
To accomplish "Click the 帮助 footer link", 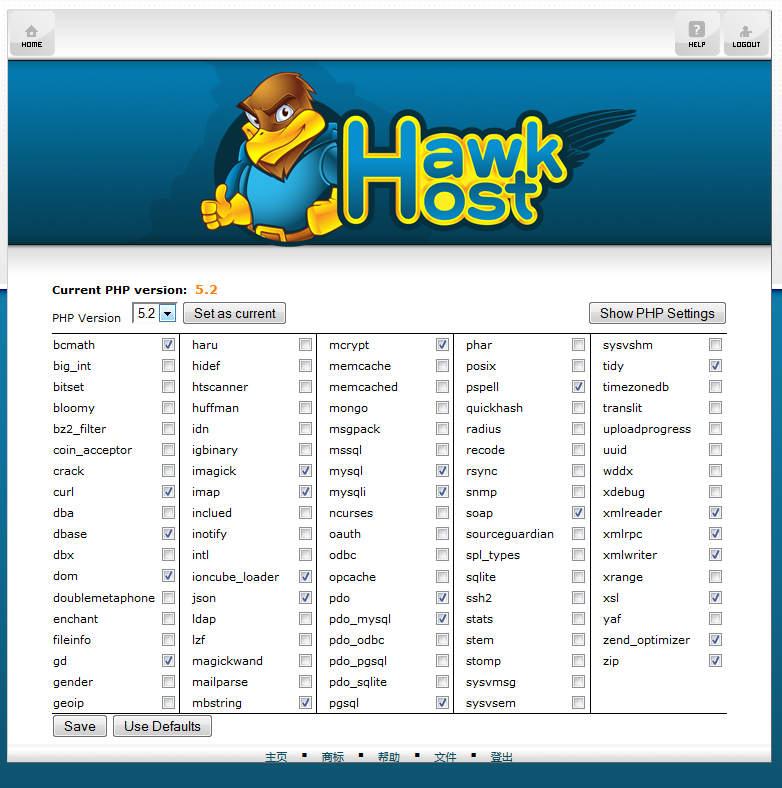I will (389, 757).
